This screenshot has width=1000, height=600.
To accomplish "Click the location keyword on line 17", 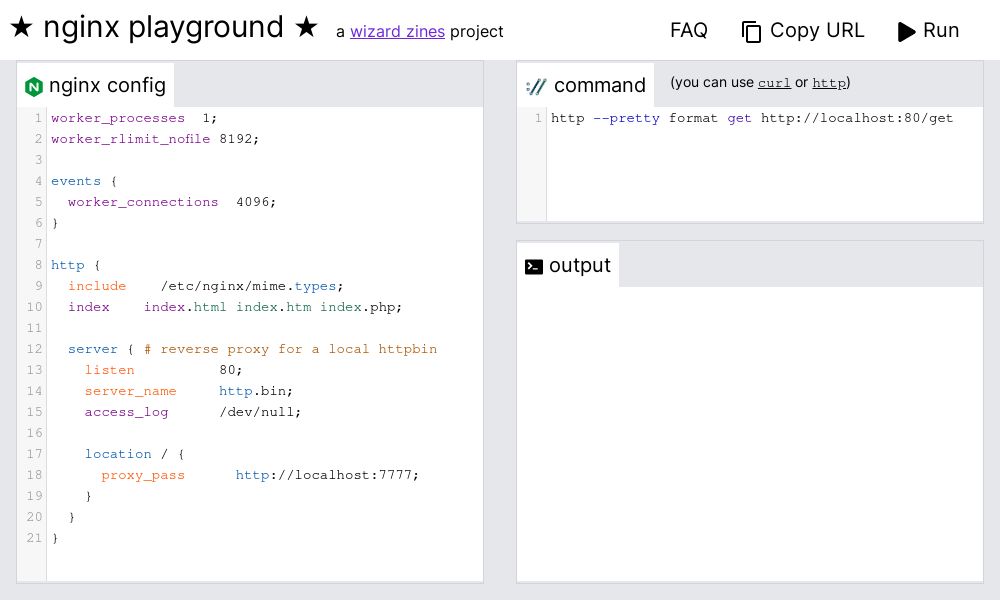I will pyautogui.click(x=118, y=455).
